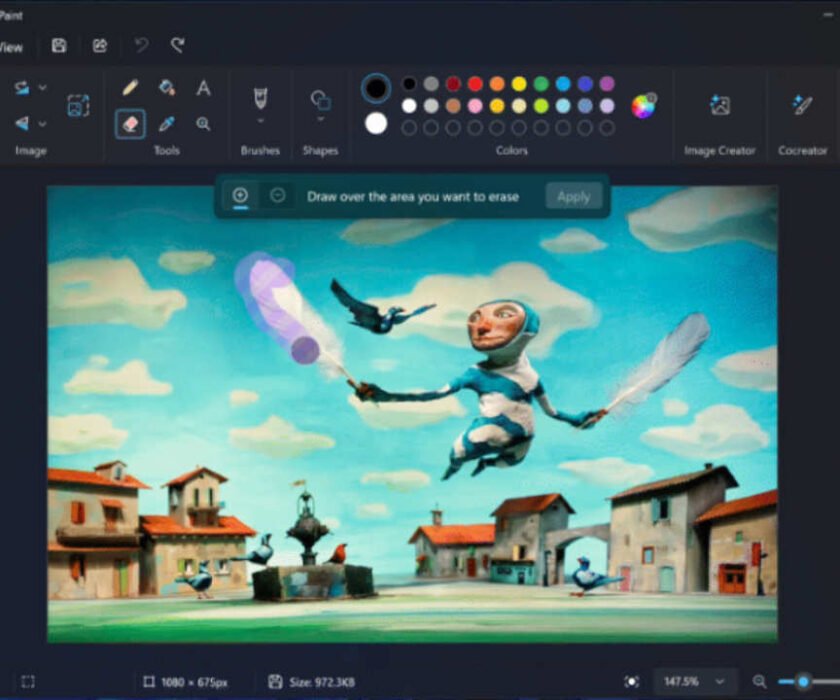Select the Fill with color tool
This screenshot has height=700, width=840.
166,88
